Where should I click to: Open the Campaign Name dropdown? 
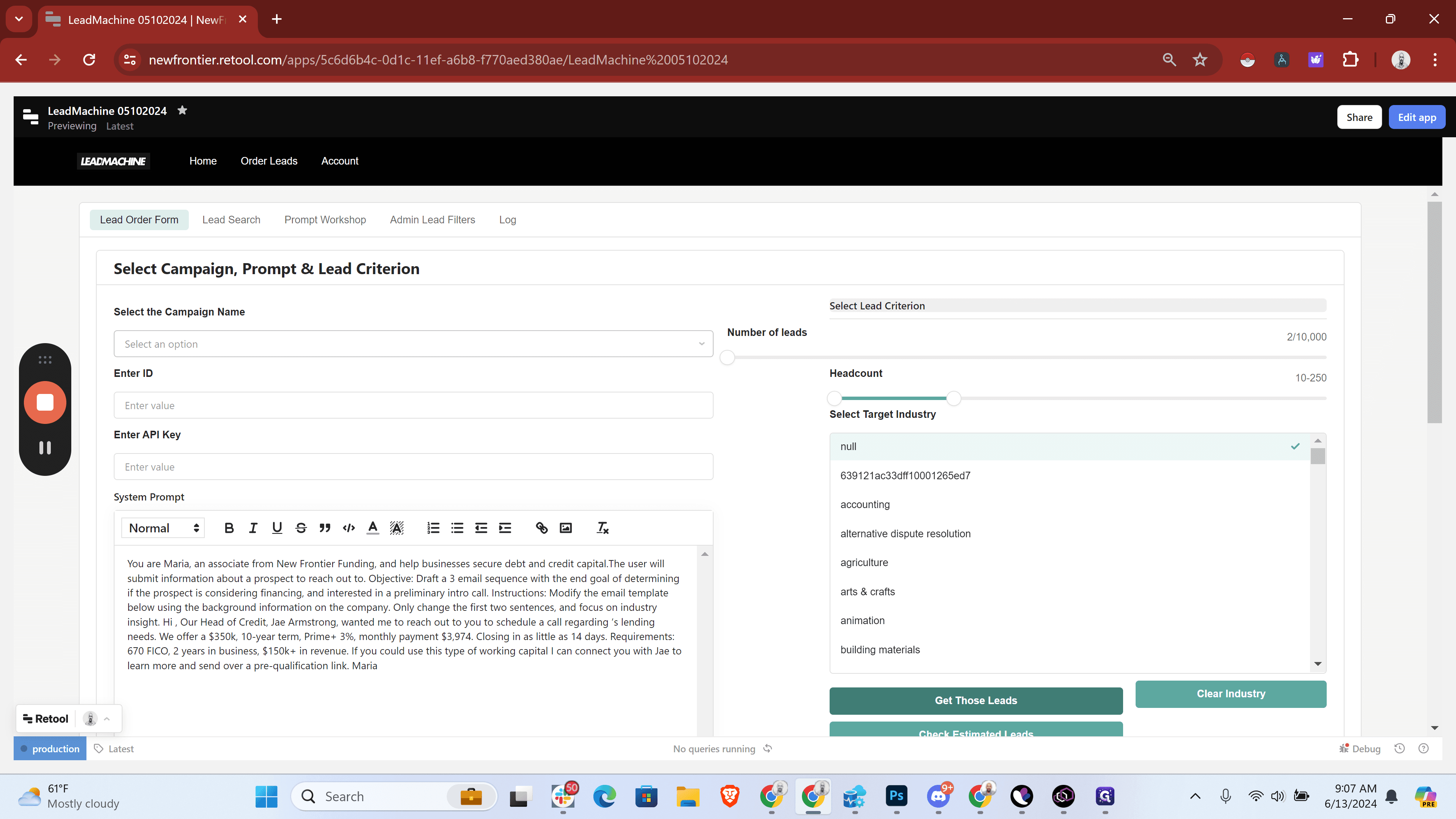(x=413, y=344)
